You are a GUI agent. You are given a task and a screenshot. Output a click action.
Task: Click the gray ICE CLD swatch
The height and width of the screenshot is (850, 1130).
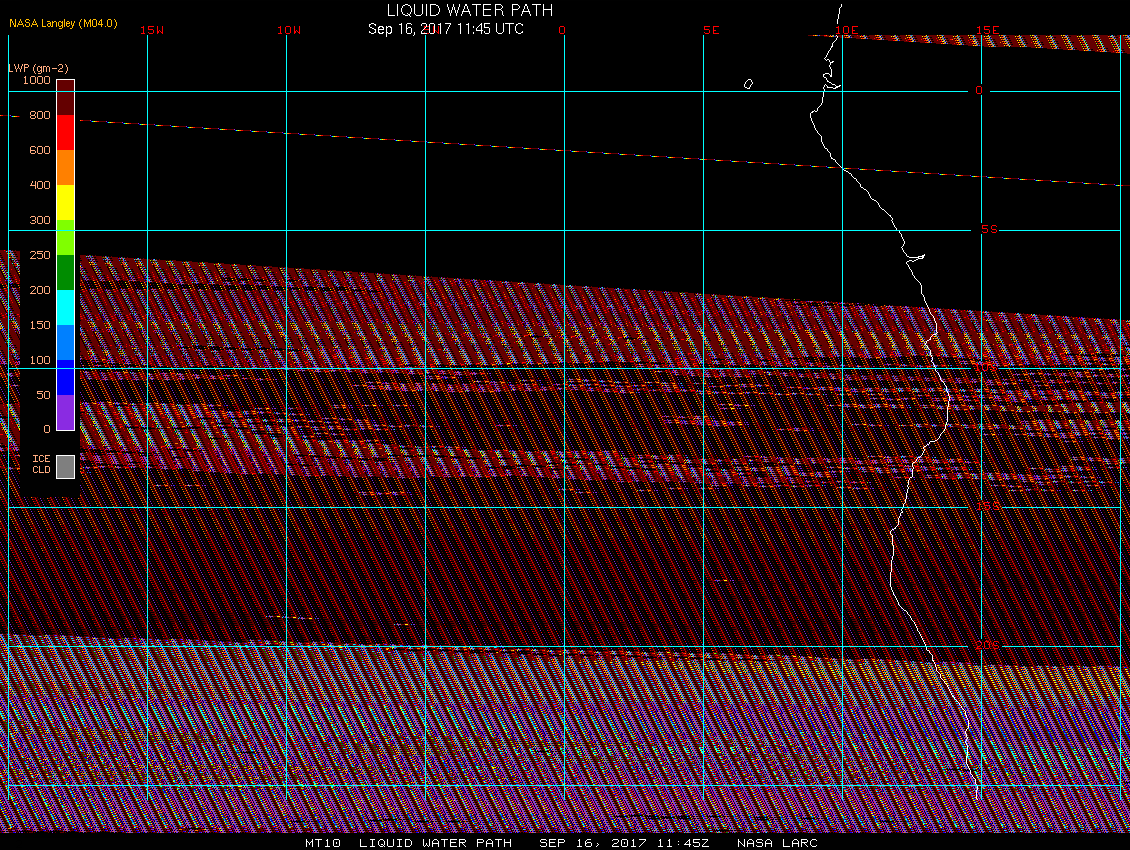[66, 466]
